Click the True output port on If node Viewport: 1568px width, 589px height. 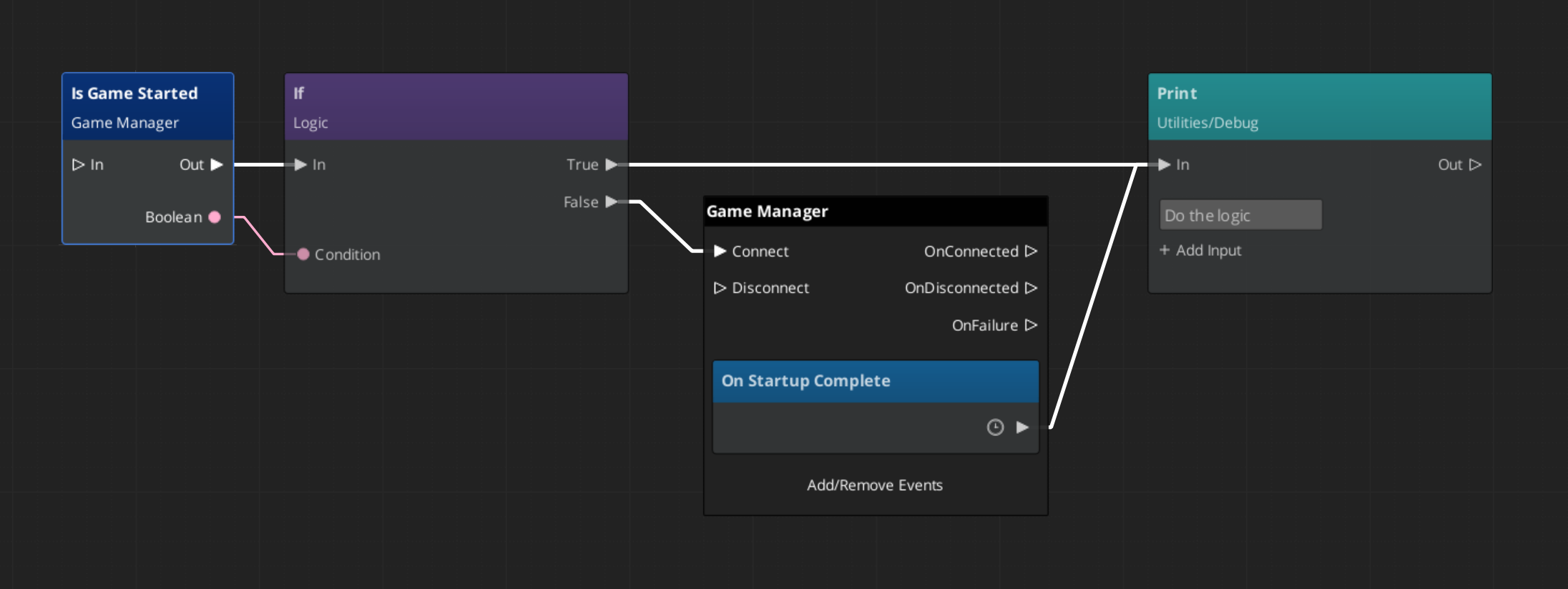click(x=611, y=164)
